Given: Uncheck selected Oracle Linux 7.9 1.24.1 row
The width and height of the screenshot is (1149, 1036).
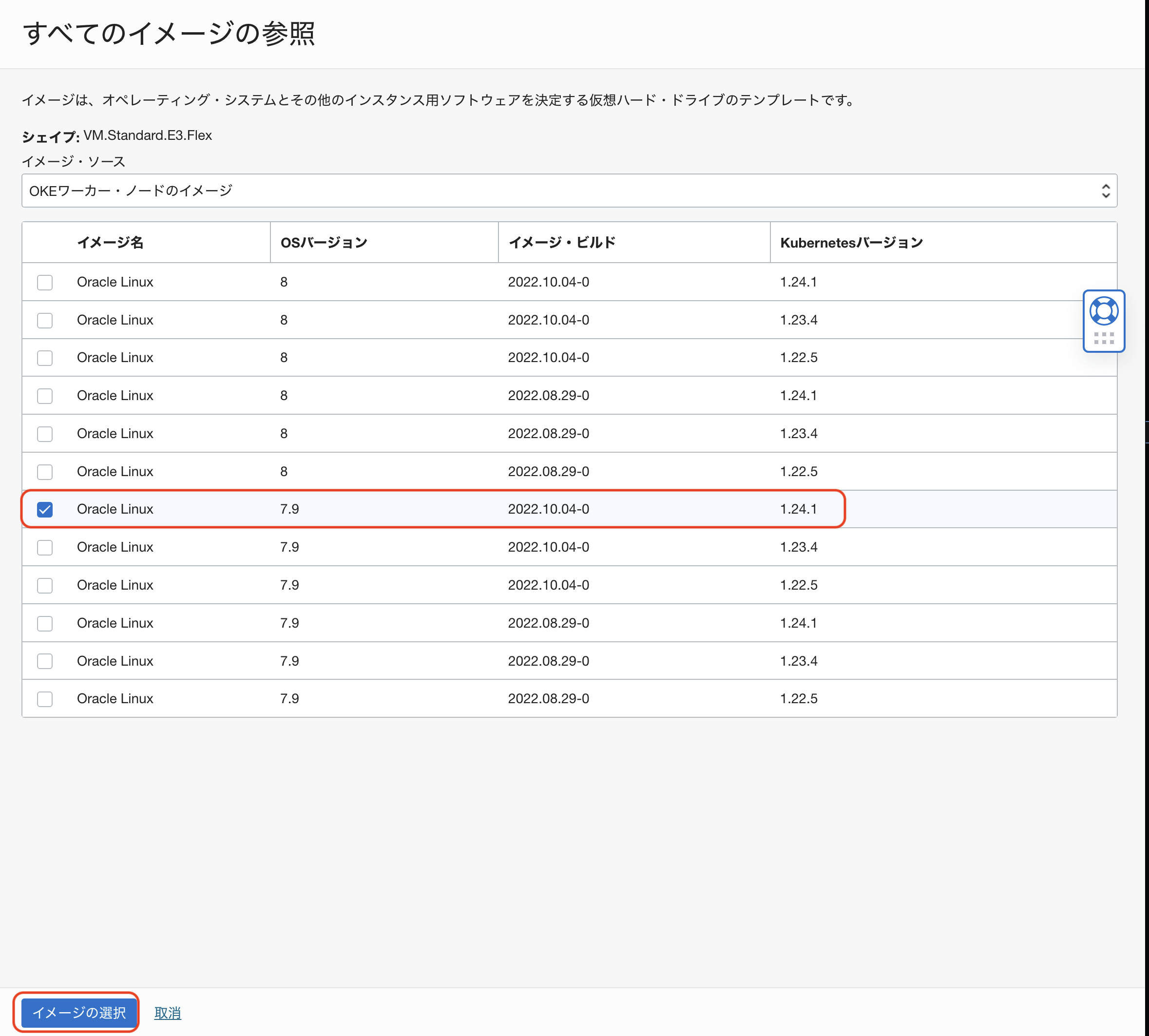Looking at the screenshot, I should coord(45,509).
